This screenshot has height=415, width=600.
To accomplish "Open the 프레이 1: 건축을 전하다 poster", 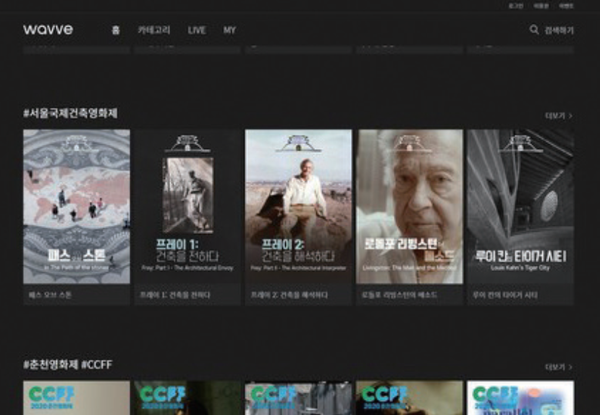I will [188, 206].
